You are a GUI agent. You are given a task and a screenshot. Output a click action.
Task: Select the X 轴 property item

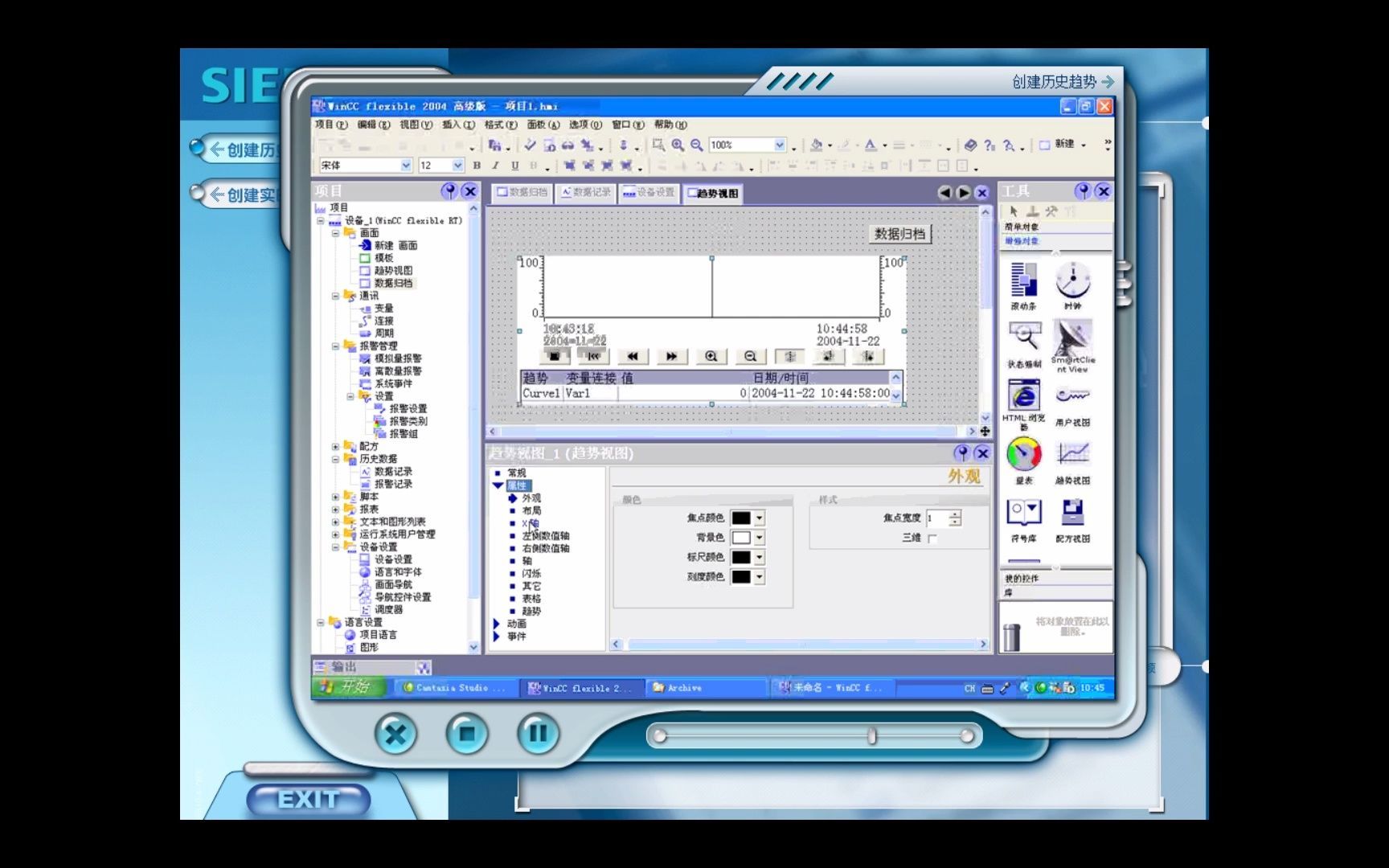531,523
